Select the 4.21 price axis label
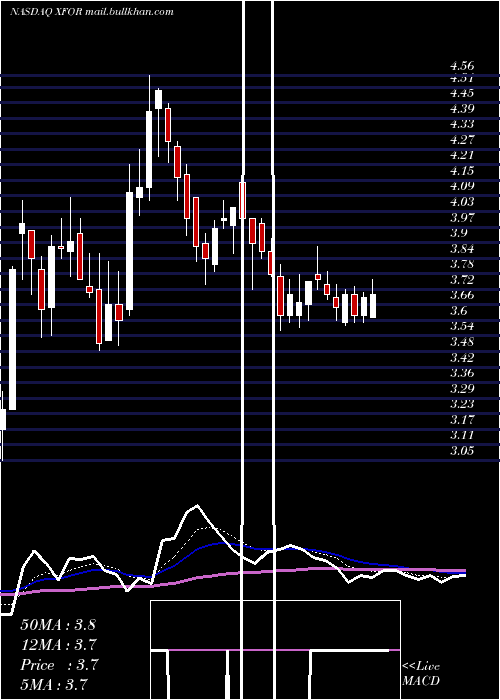This screenshot has height=700, width=500. pos(462,155)
